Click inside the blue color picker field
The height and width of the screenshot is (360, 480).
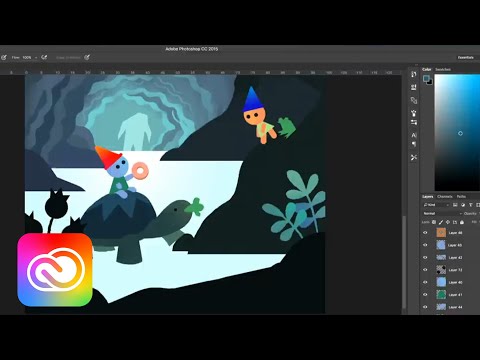457,132
